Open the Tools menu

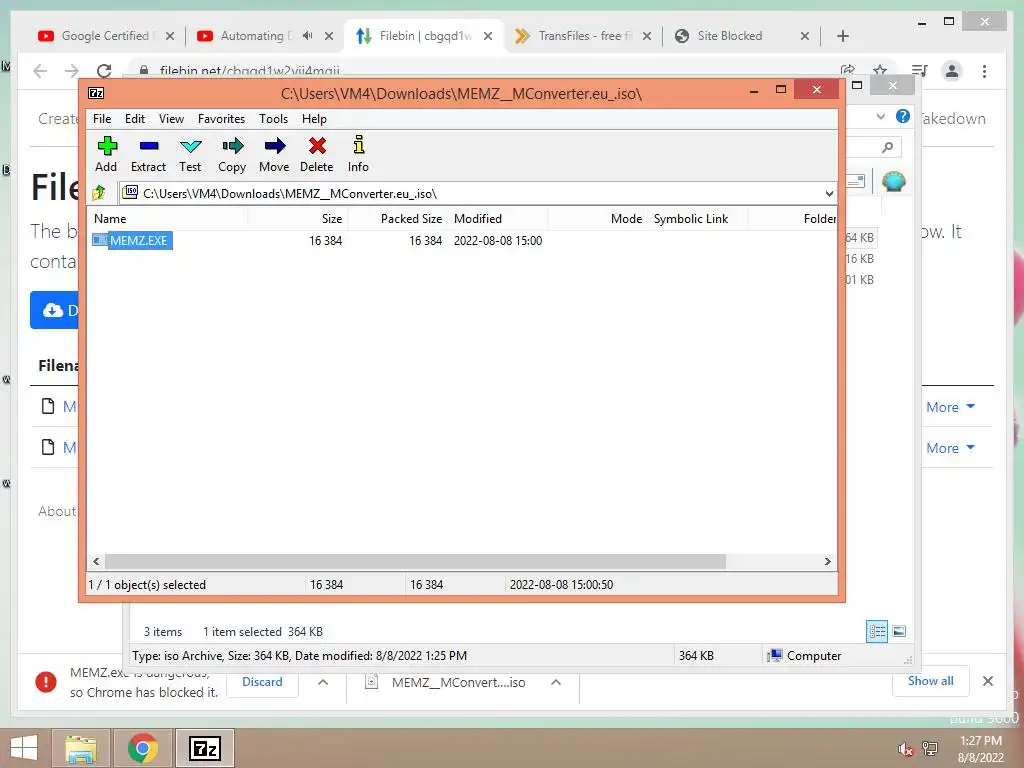coord(273,119)
